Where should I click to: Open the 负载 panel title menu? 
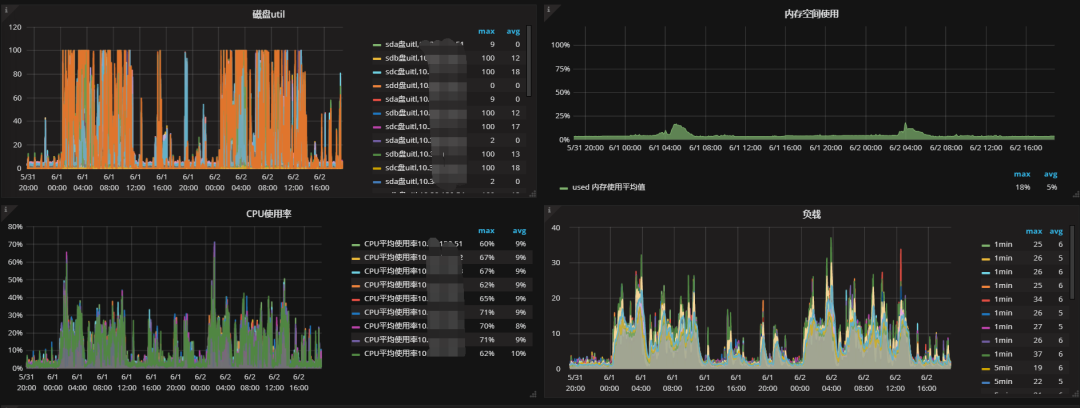pos(811,214)
